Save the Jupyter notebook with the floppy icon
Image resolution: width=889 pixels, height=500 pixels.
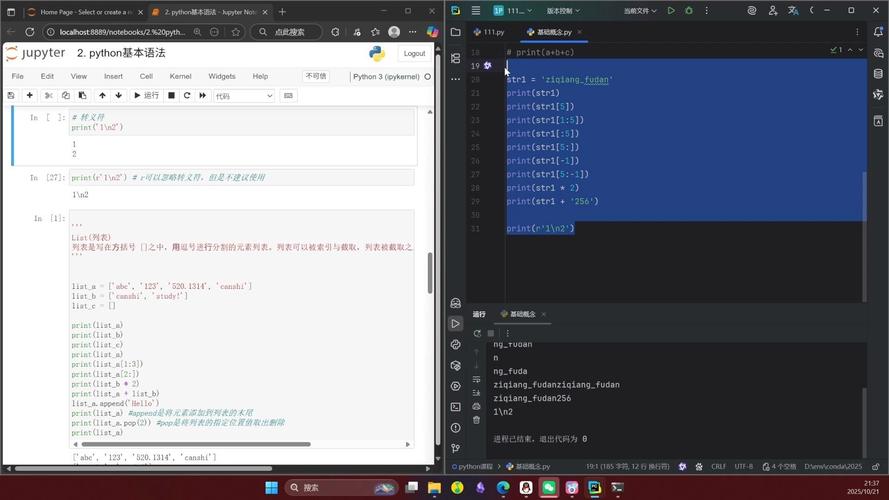(x=11, y=96)
